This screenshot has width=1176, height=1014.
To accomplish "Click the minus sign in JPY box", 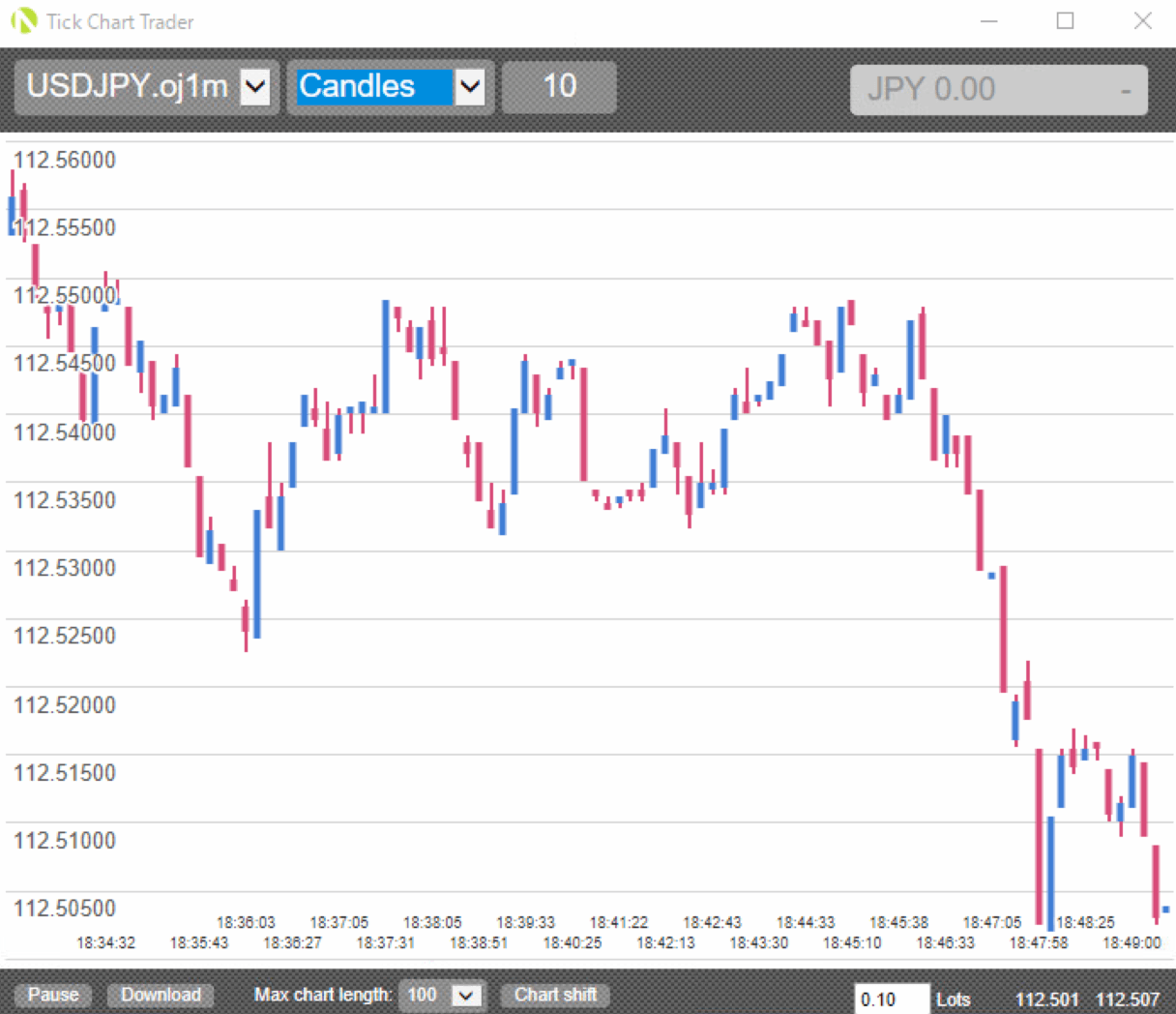I will click(1126, 90).
